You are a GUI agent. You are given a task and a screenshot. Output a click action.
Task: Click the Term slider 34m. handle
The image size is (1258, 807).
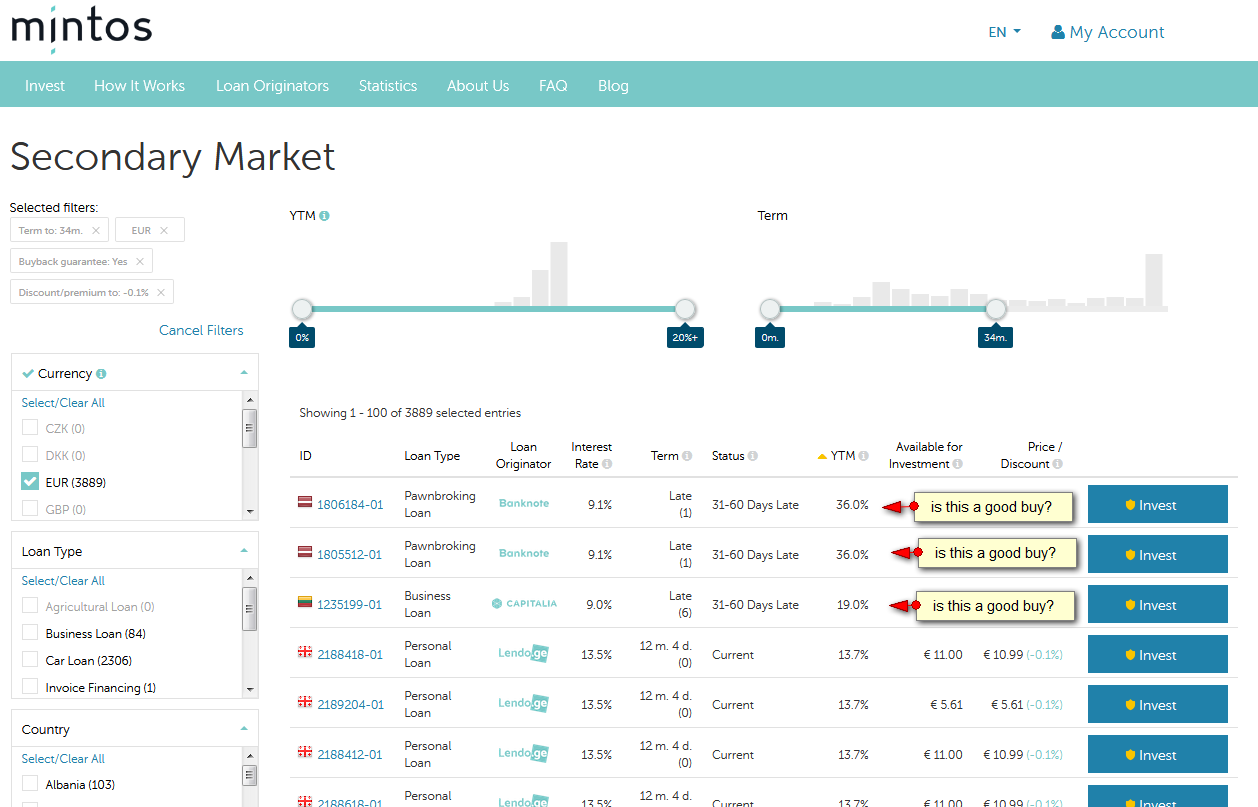(995, 309)
